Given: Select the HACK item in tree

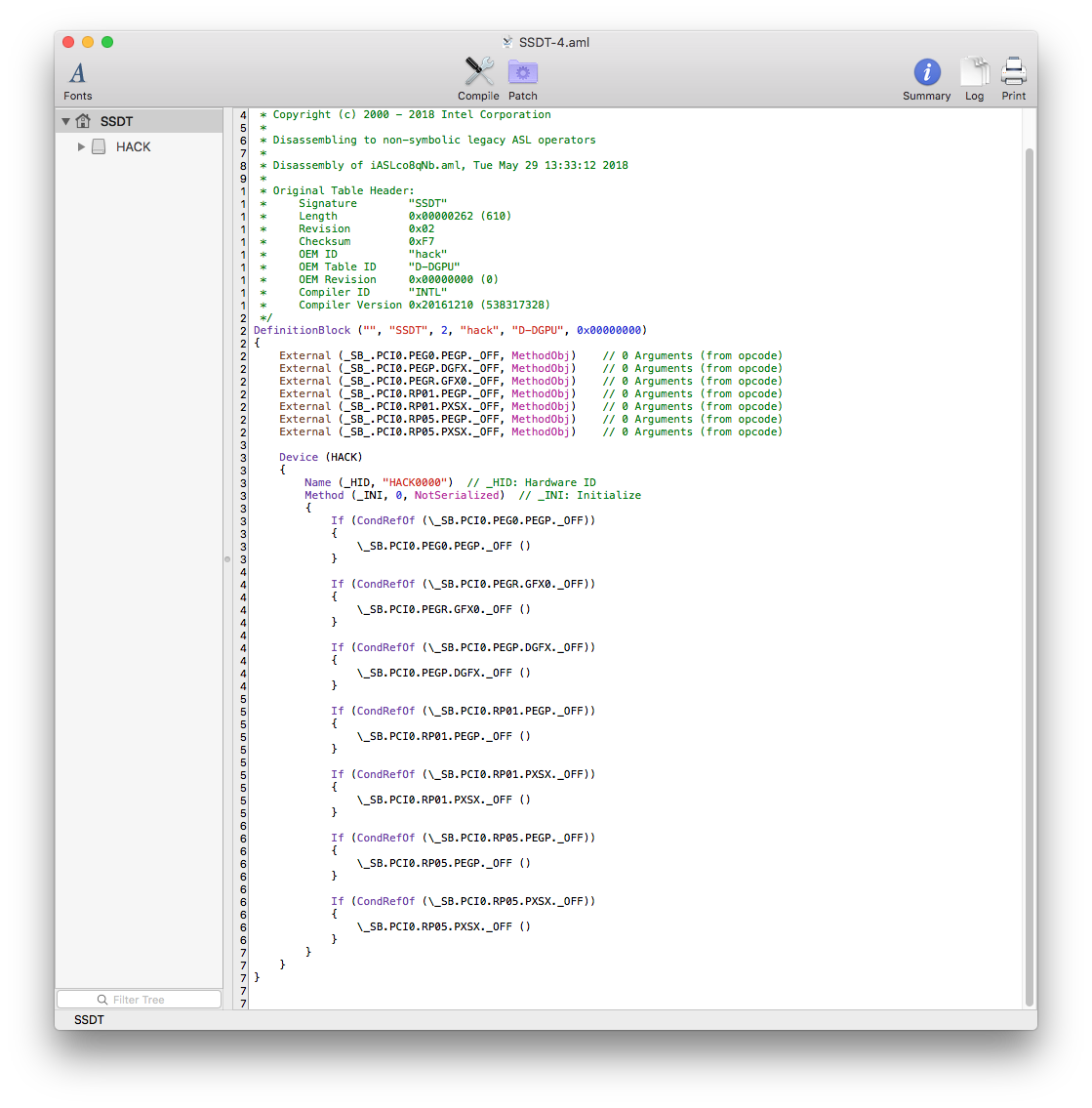Looking at the screenshot, I should pyautogui.click(x=134, y=146).
